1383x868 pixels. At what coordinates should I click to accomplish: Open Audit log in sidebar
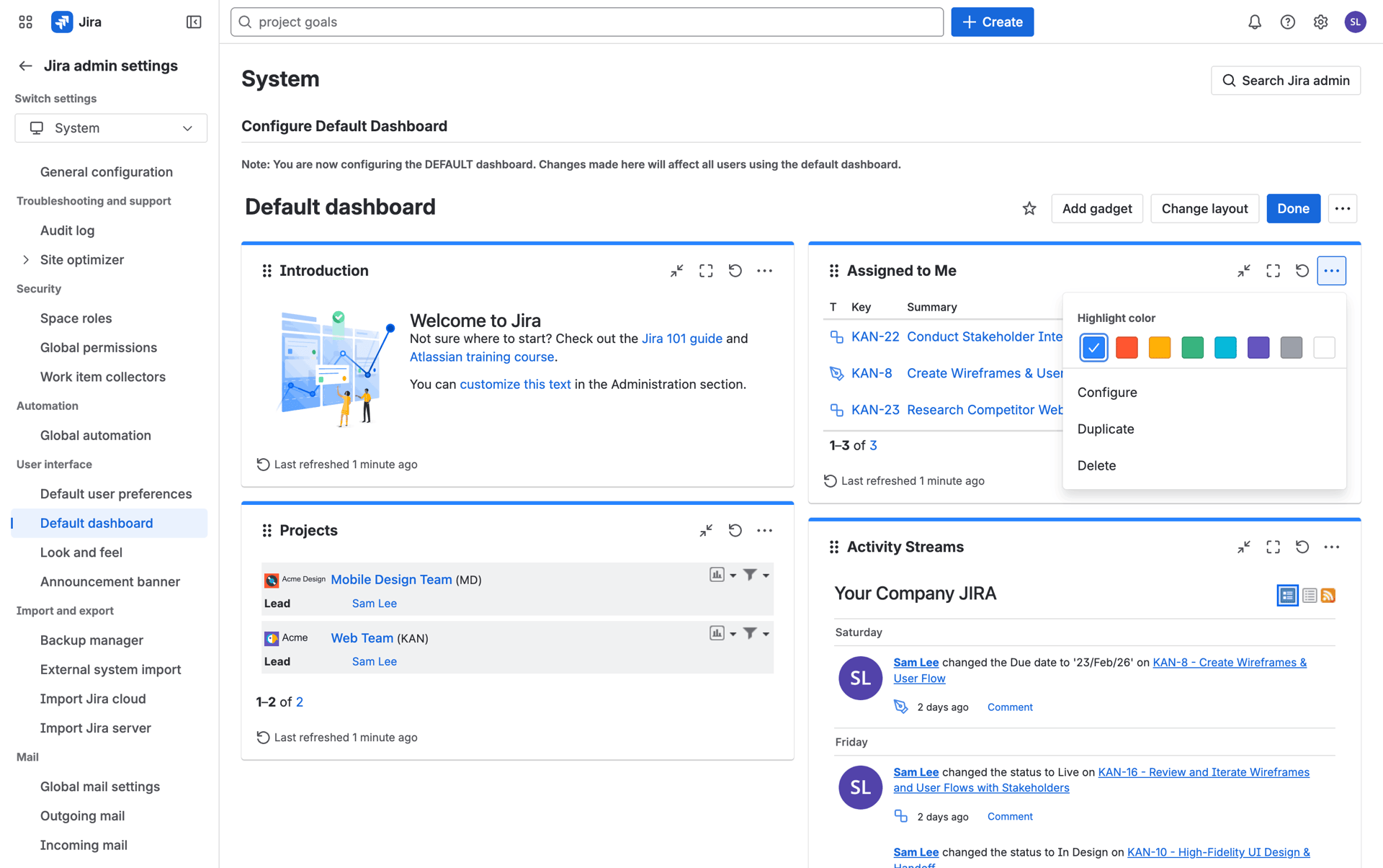[68, 231]
